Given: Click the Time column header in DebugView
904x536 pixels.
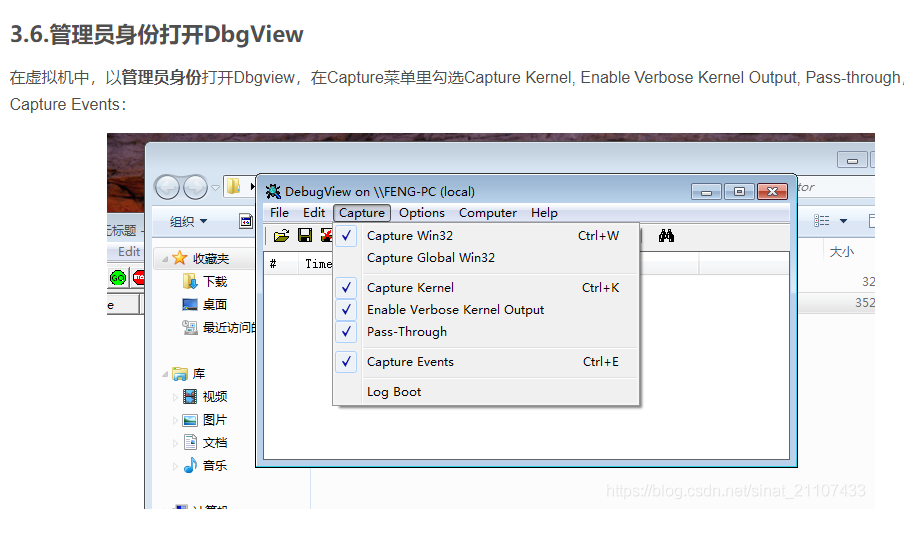Looking at the screenshot, I should [318, 264].
